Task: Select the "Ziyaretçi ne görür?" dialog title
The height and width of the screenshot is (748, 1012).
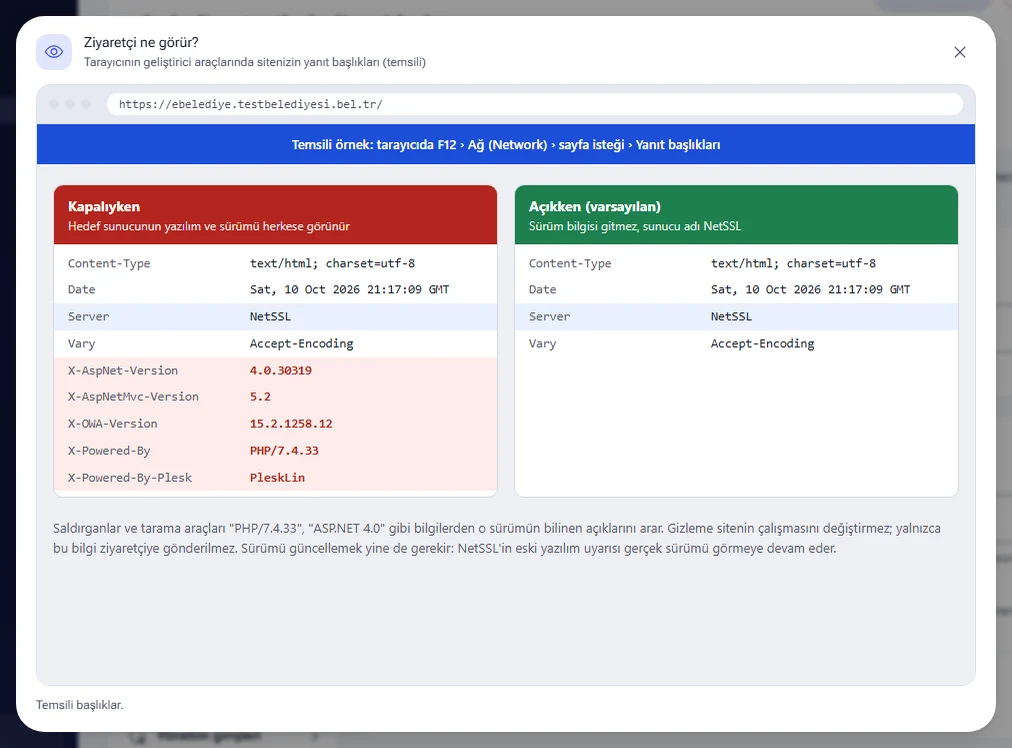Action: pyautogui.click(x=141, y=43)
